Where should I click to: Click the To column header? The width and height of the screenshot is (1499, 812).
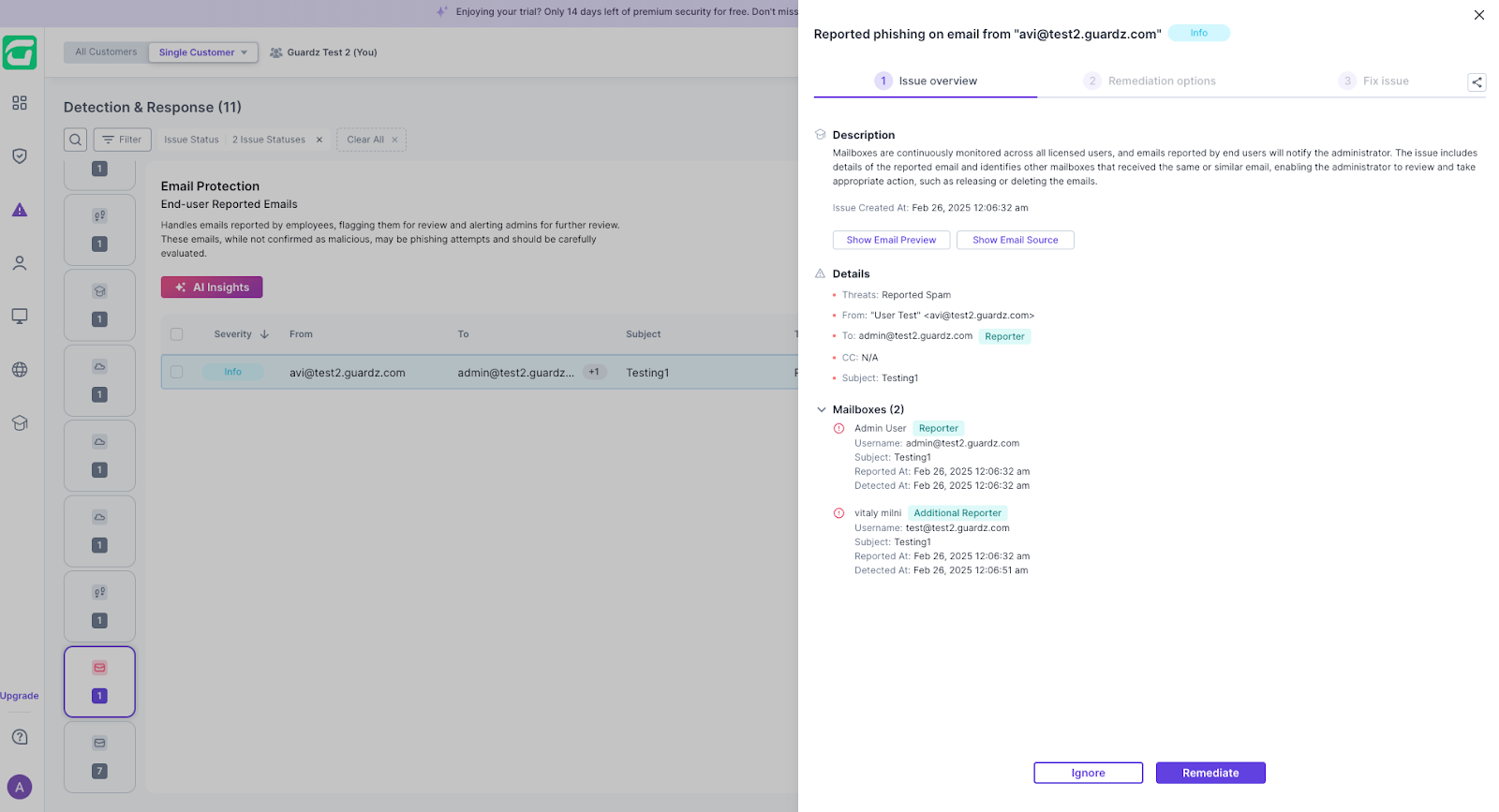pyautogui.click(x=463, y=334)
